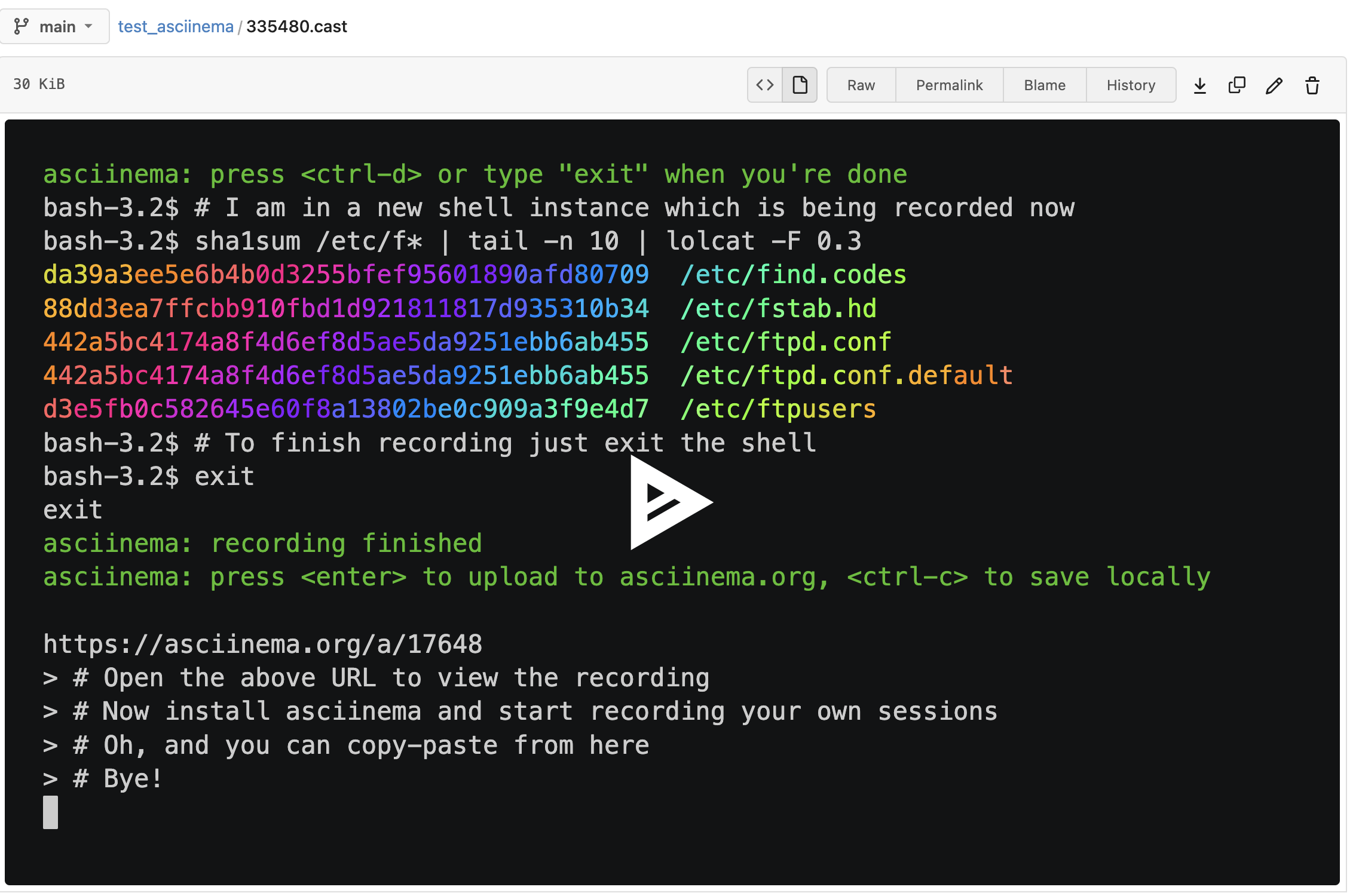Image resolution: width=1359 pixels, height=896 pixels.
Task: Click the https://asciinema.org/a/17648 URL text
Action: 262,644
